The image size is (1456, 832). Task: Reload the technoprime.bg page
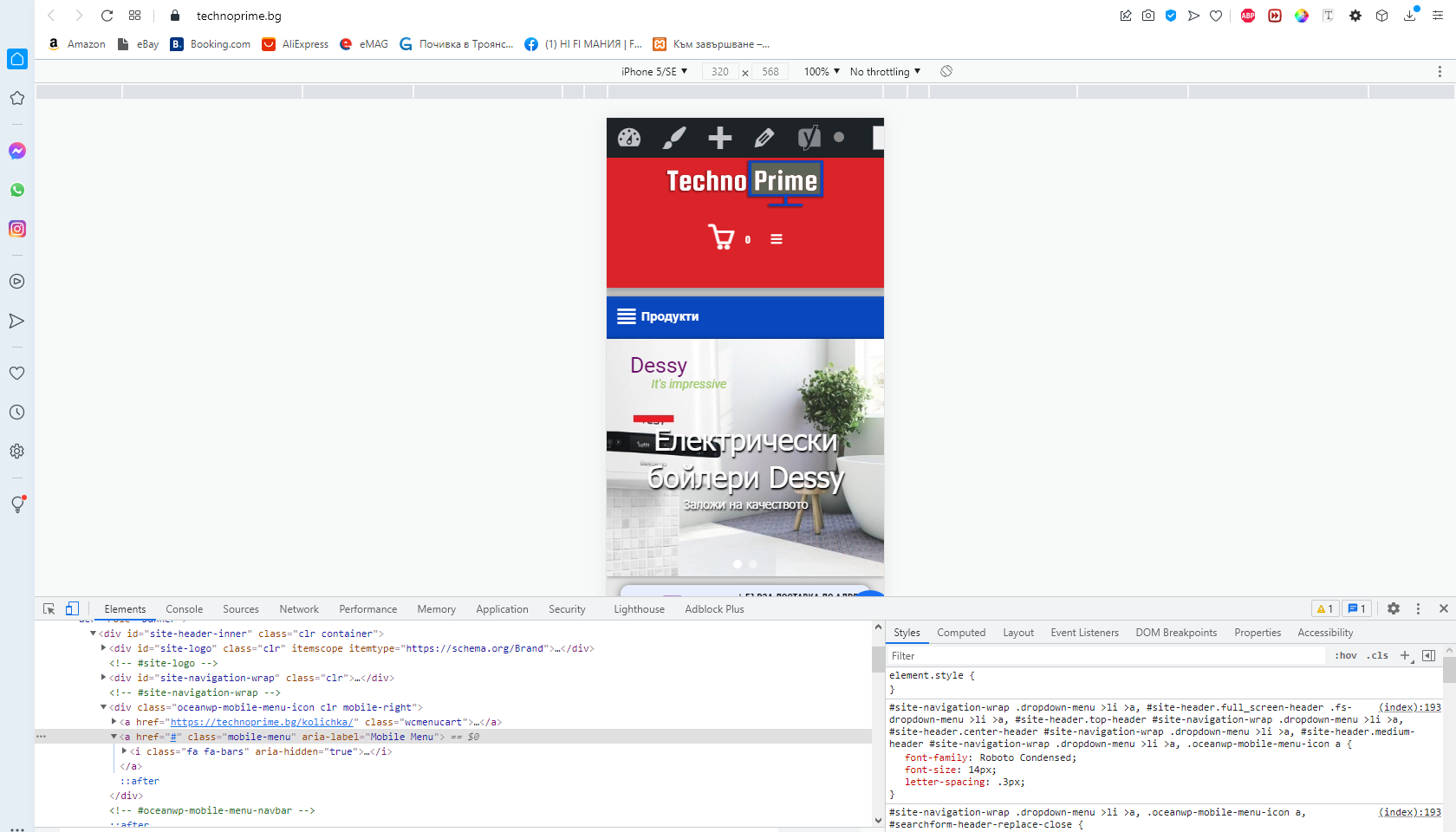107,16
